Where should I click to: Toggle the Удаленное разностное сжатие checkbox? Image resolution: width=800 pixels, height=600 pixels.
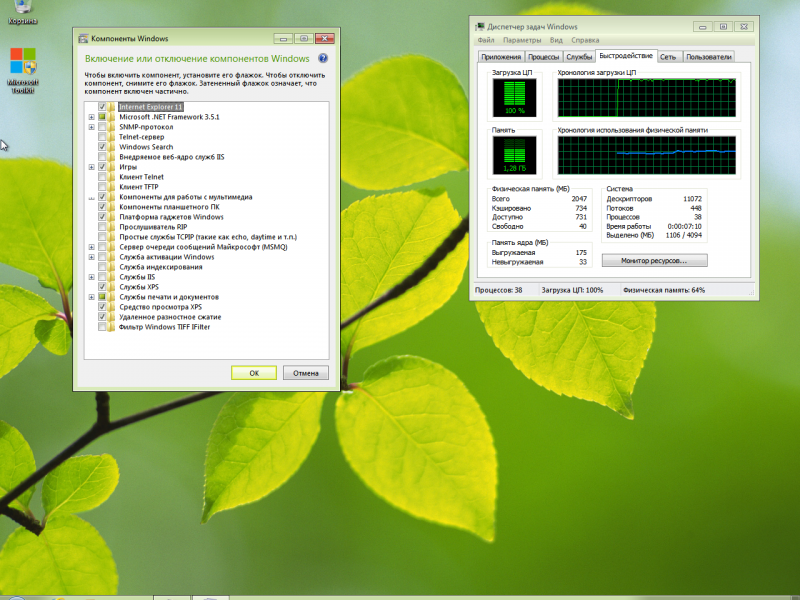tap(102, 317)
